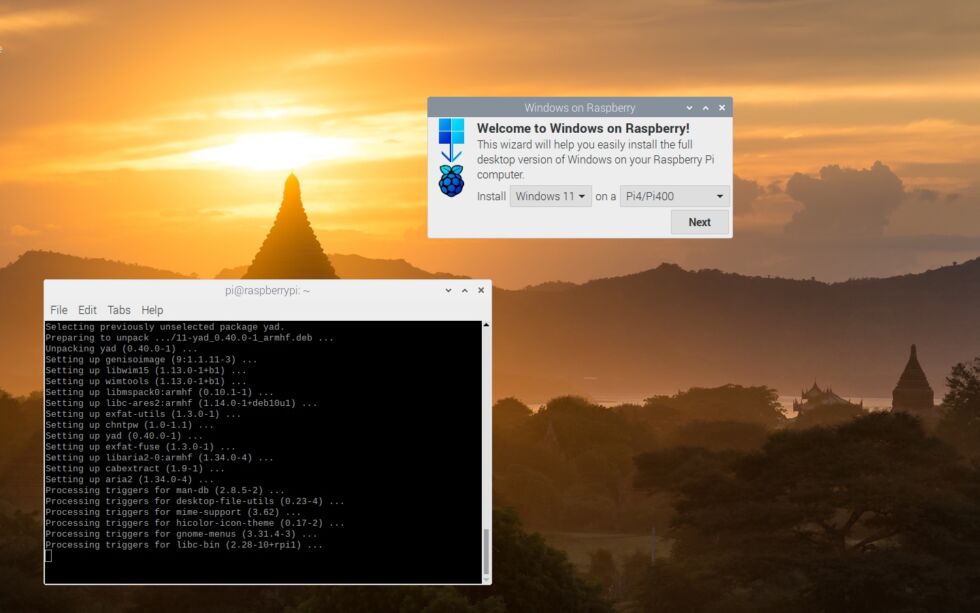Open the Edit menu in terminal

[87, 310]
